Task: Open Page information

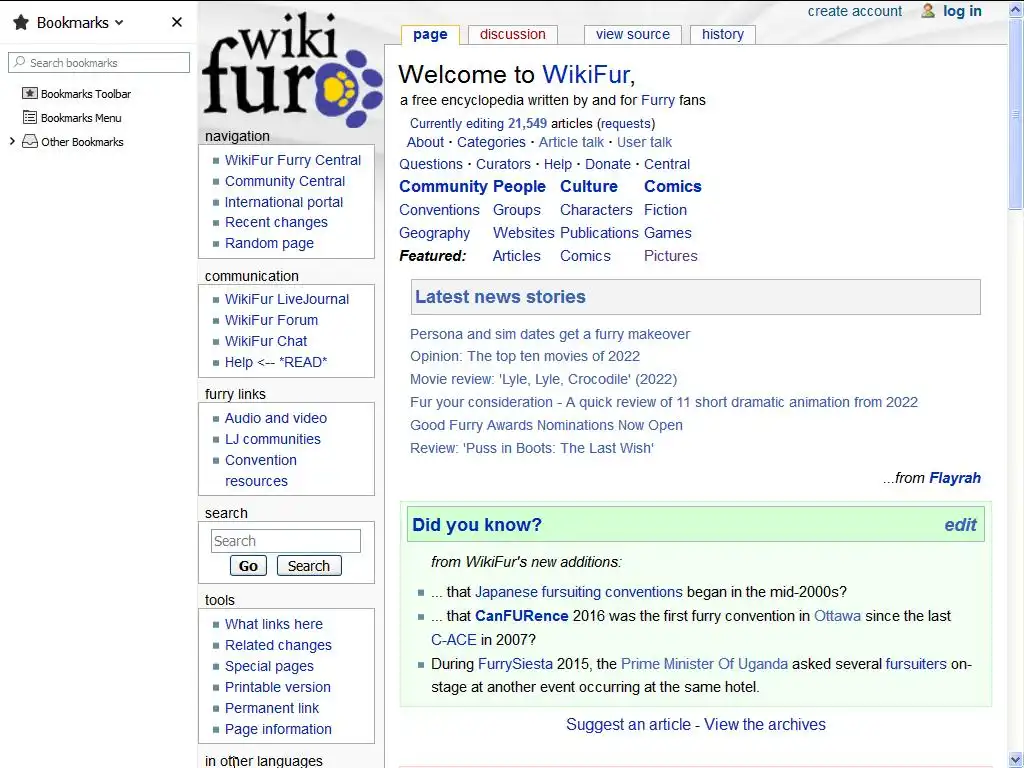Action: 278,729
